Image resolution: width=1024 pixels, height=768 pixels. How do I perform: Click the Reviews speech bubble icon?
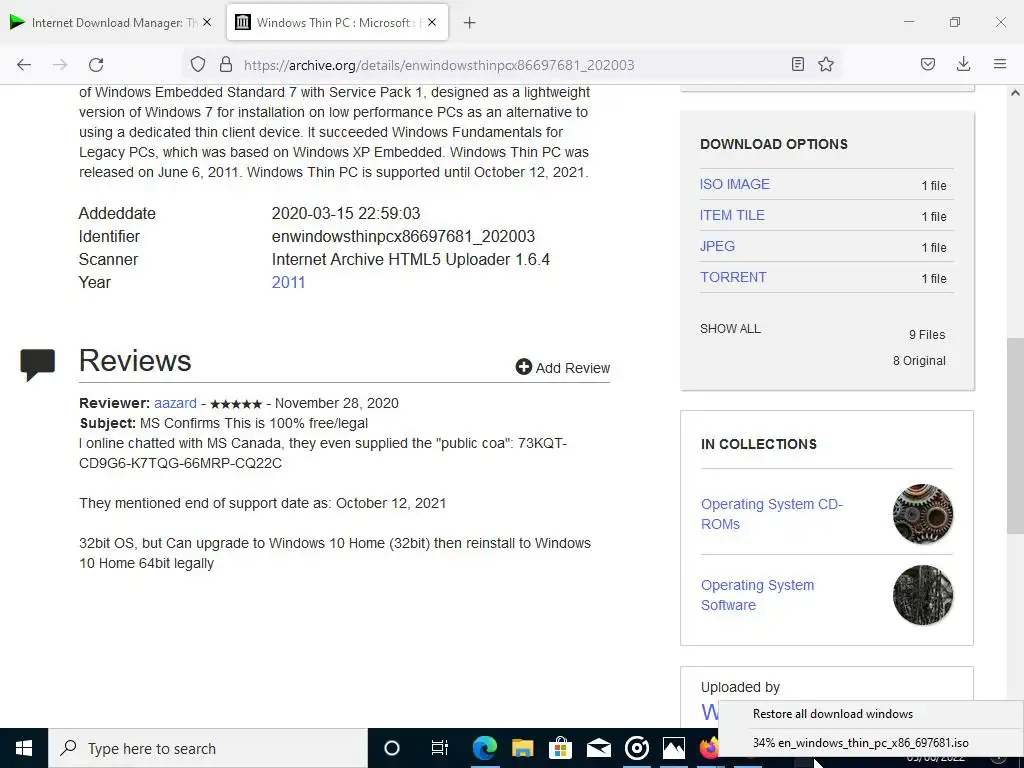(x=37, y=364)
